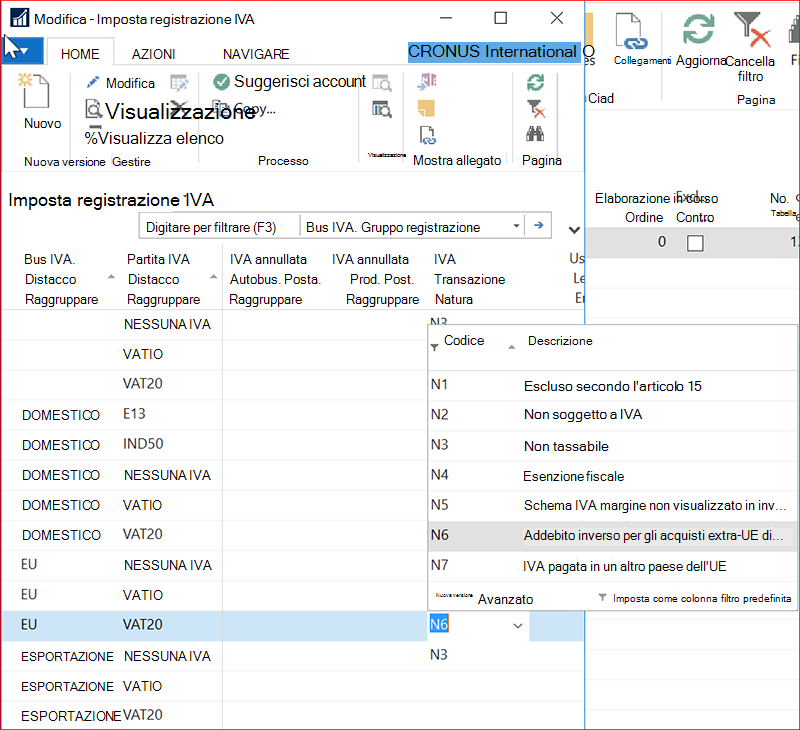
Task: Click funnel icon next to Imposta come colonna filtro
Action: coord(603,597)
